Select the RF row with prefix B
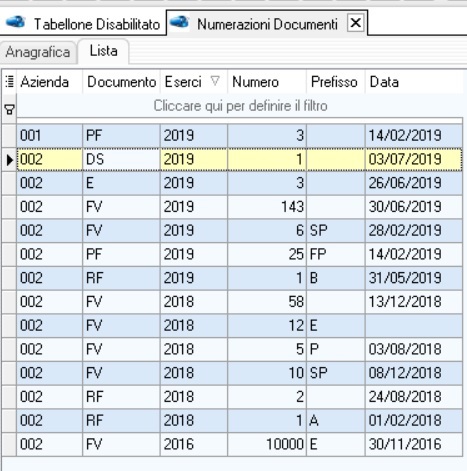The width and height of the screenshot is (467, 471). pyautogui.click(x=239, y=278)
